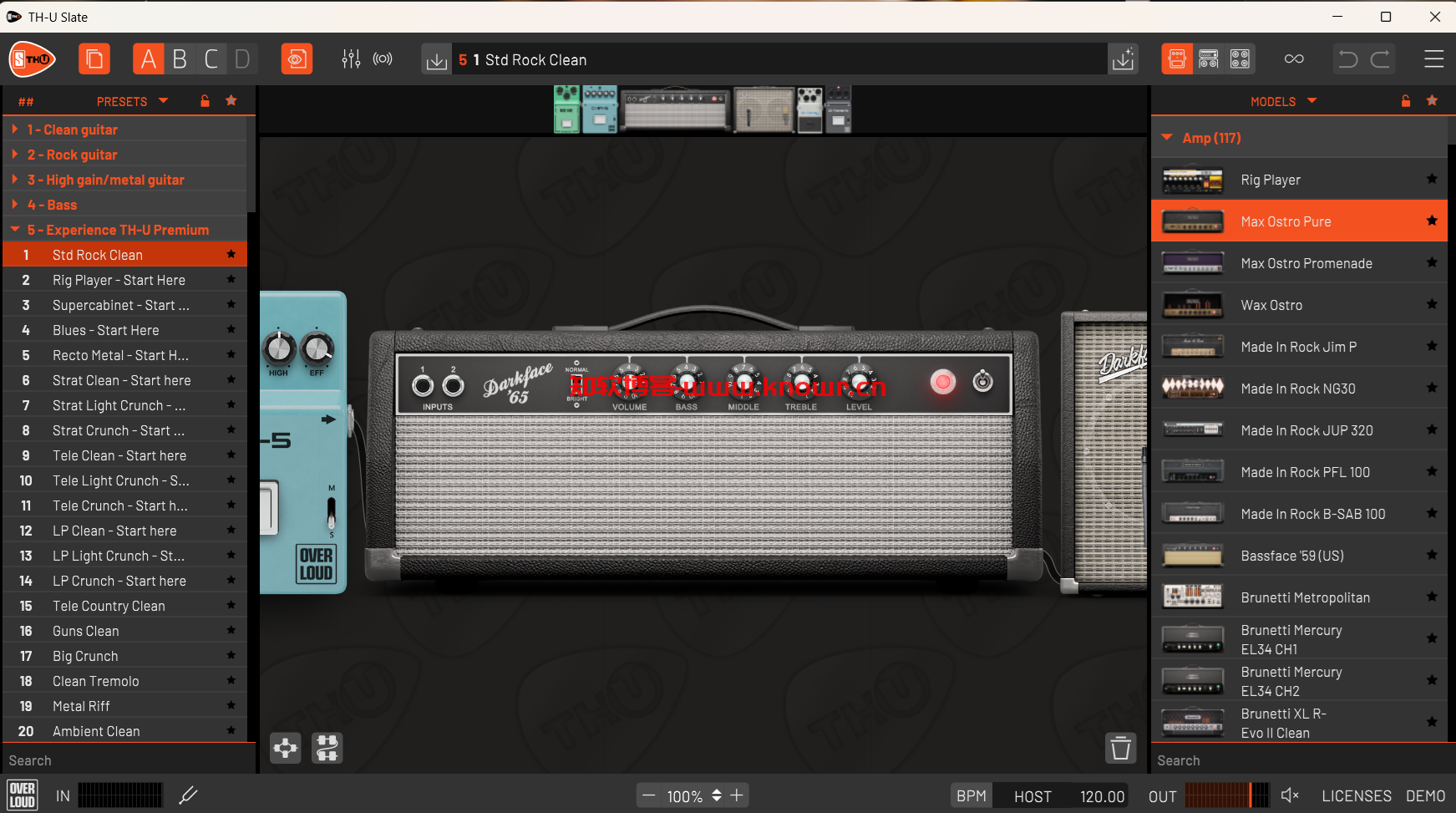
Task: Favorite the Guns Clean preset
Action: click(231, 630)
